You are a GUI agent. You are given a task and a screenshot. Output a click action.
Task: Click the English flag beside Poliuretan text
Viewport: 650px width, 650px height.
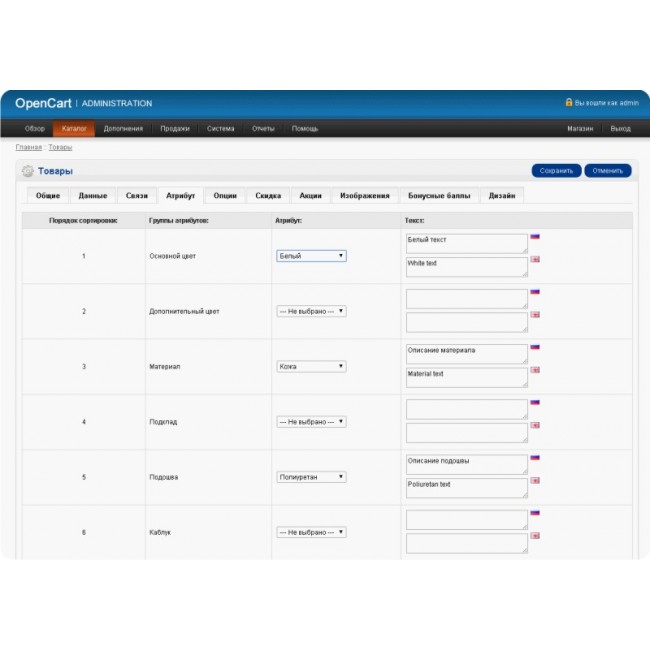pyautogui.click(x=535, y=481)
